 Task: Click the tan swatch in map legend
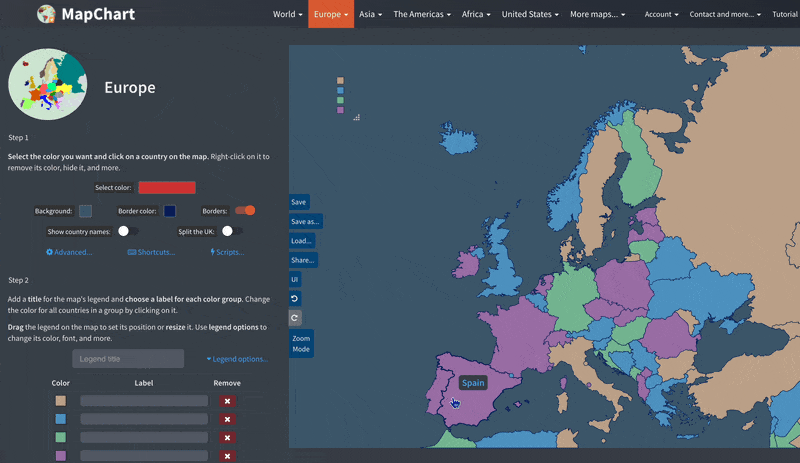click(340, 81)
